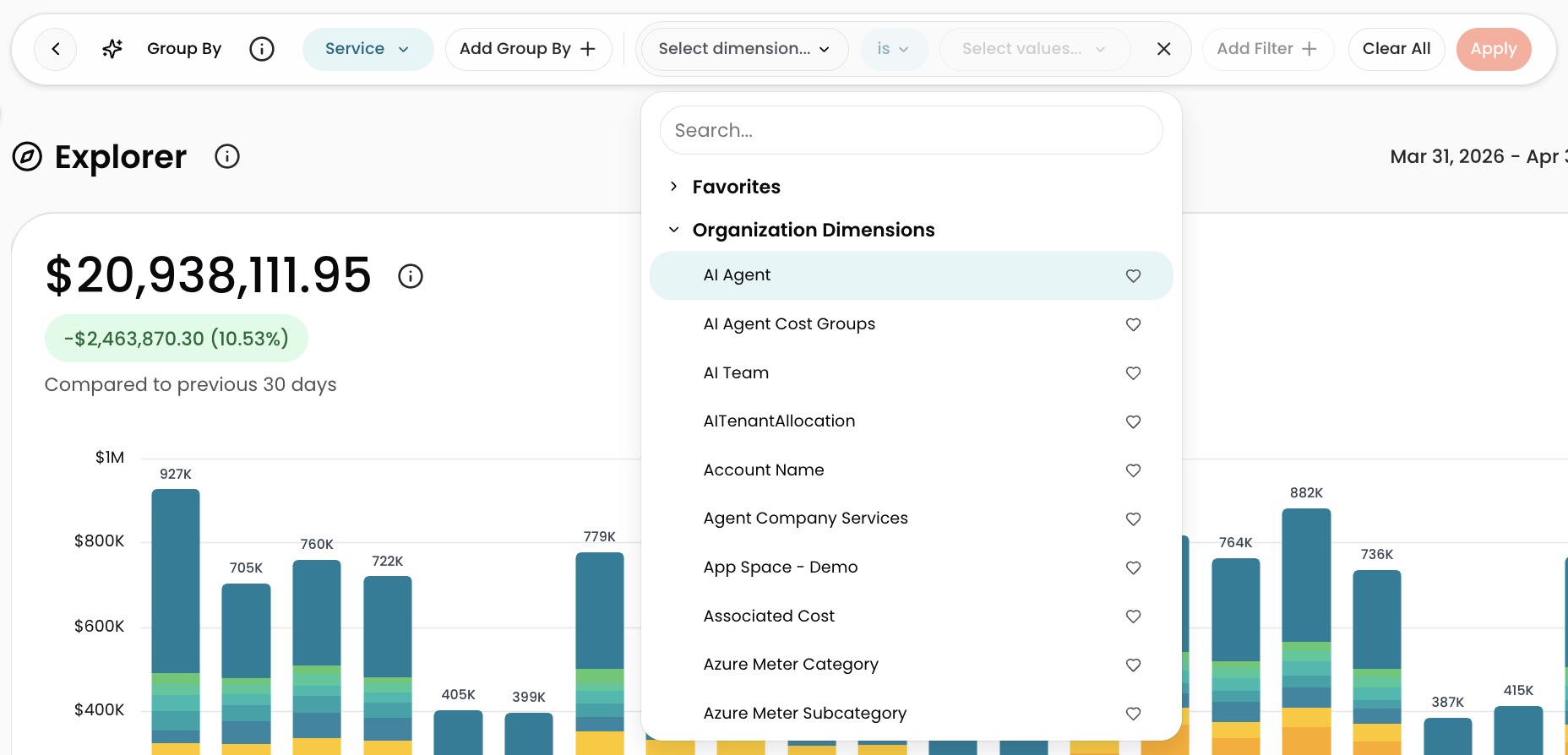
Task: Open the Select dimension dropdown
Action: [744, 49]
